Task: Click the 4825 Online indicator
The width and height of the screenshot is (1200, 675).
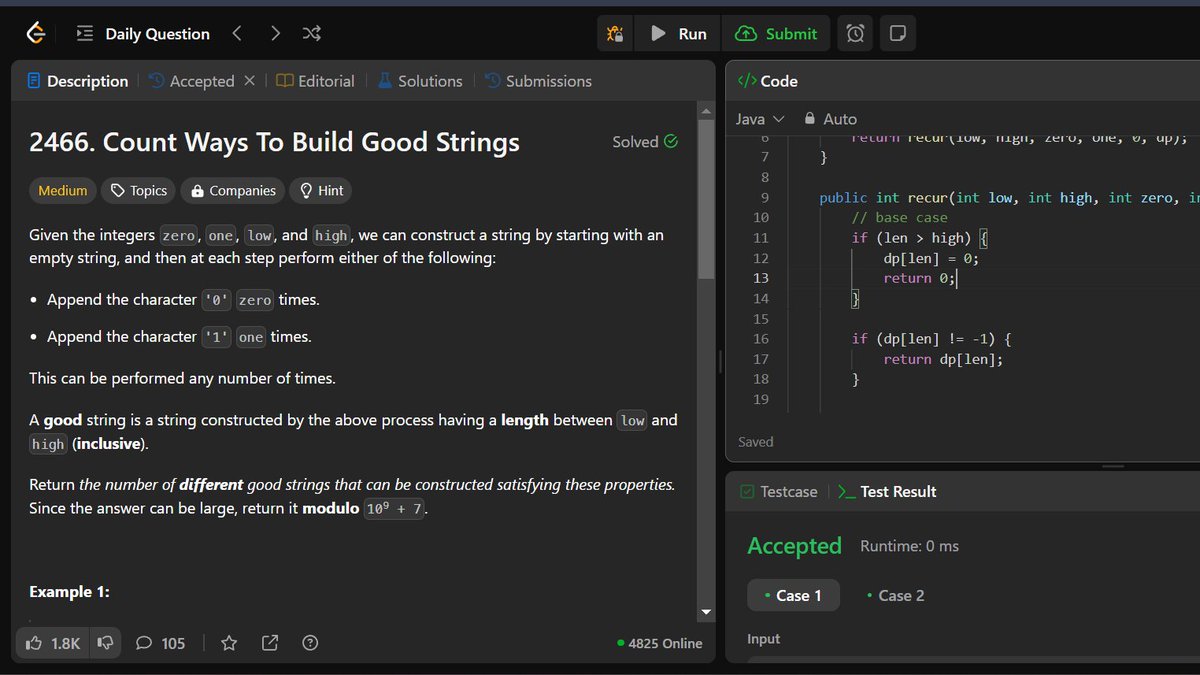Action: pos(660,643)
